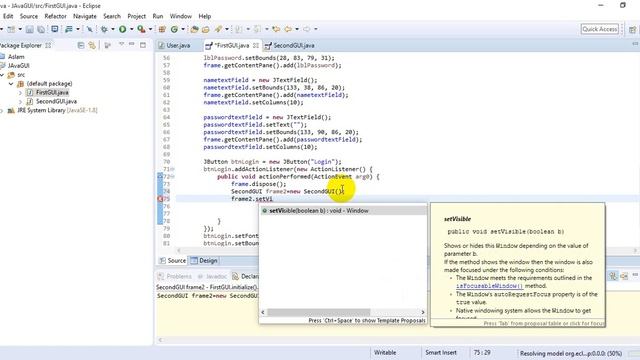The width and height of the screenshot is (640, 360).
Task: Open the Run button dropdown arrow
Action: (131, 29)
